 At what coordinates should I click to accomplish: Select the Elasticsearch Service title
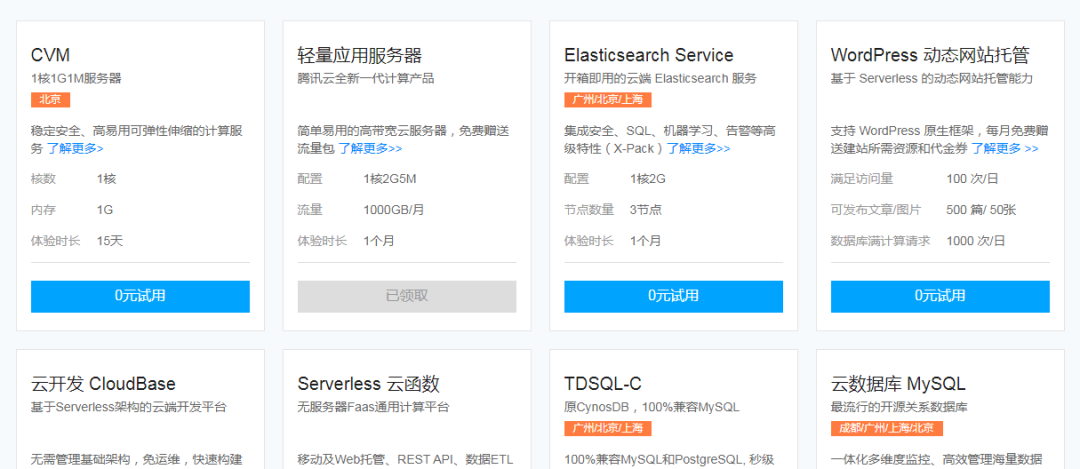(649, 55)
